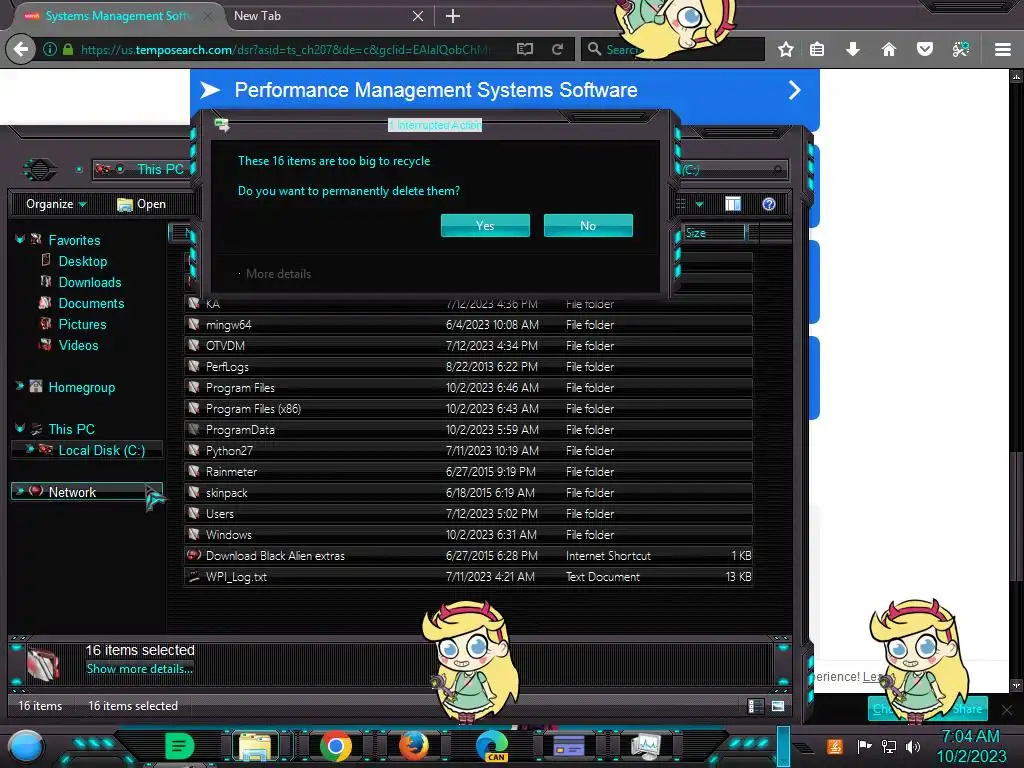Expand Local Disk (C:) tree node
Viewport: 1024px width, 768px height.
coord(29,449)
